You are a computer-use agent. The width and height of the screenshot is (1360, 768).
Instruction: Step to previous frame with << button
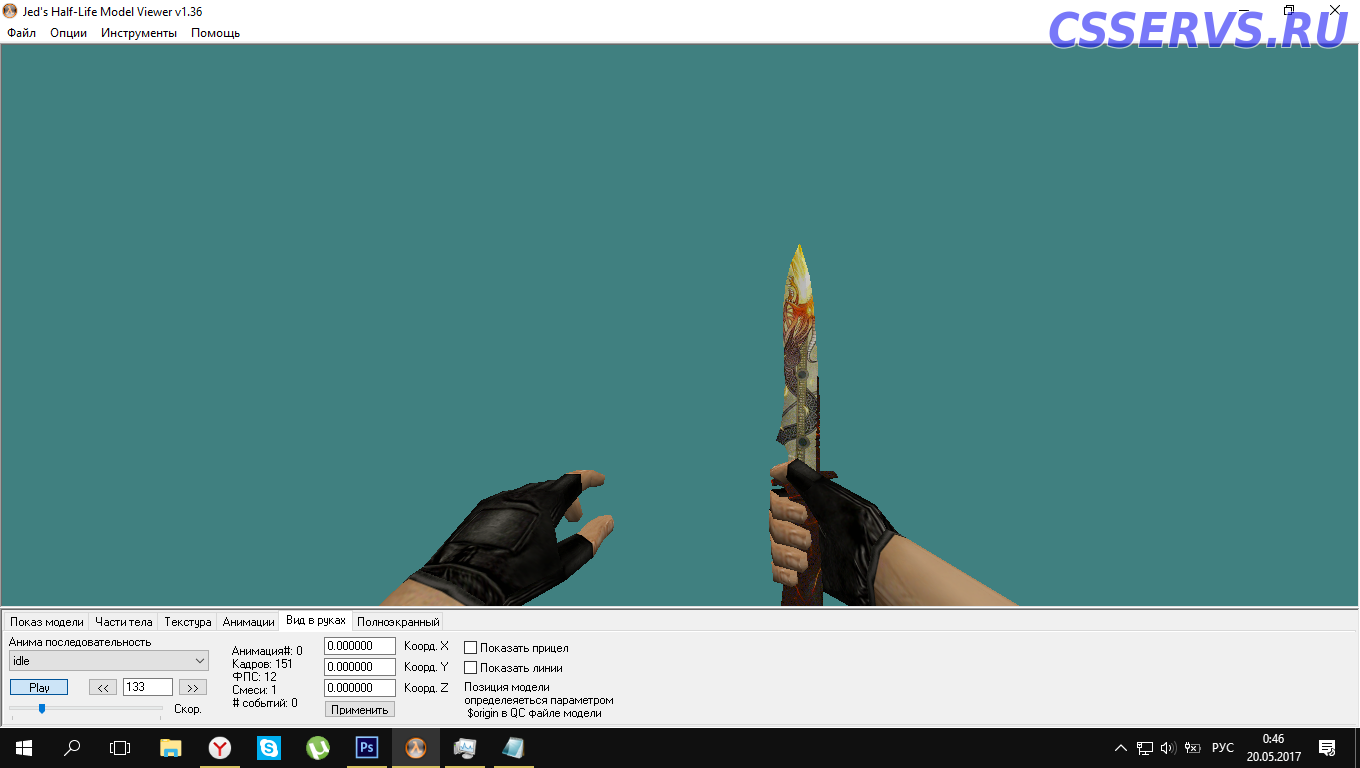coord(103,687)
